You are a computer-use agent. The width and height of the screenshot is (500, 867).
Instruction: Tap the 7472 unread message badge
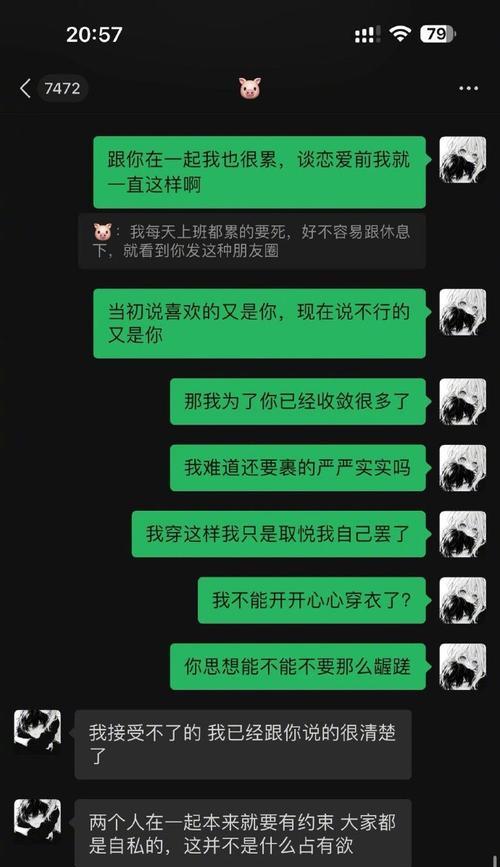pyautogui.click(x=62, y=88)
